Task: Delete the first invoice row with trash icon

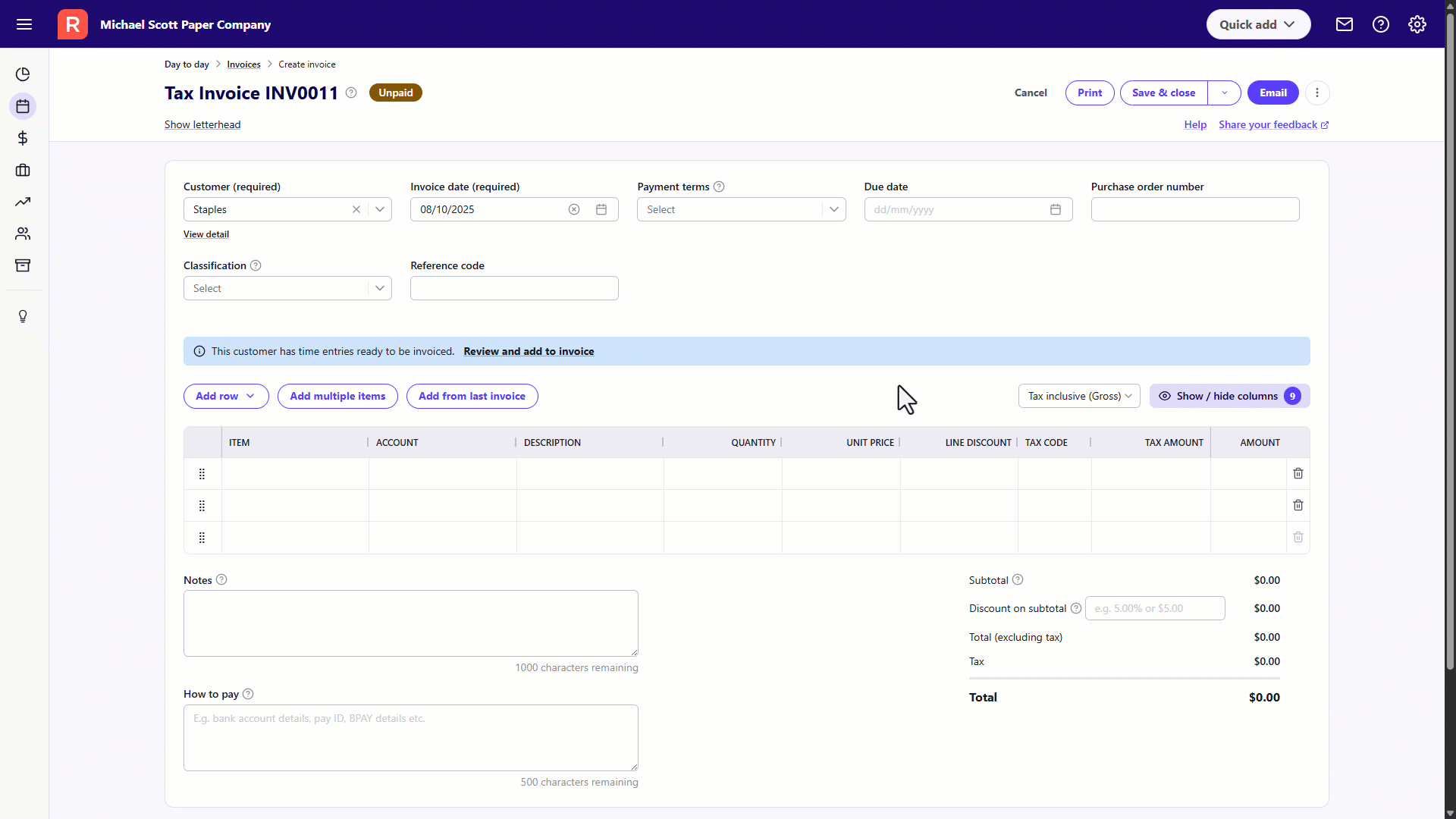Action: coord(1298,473)
